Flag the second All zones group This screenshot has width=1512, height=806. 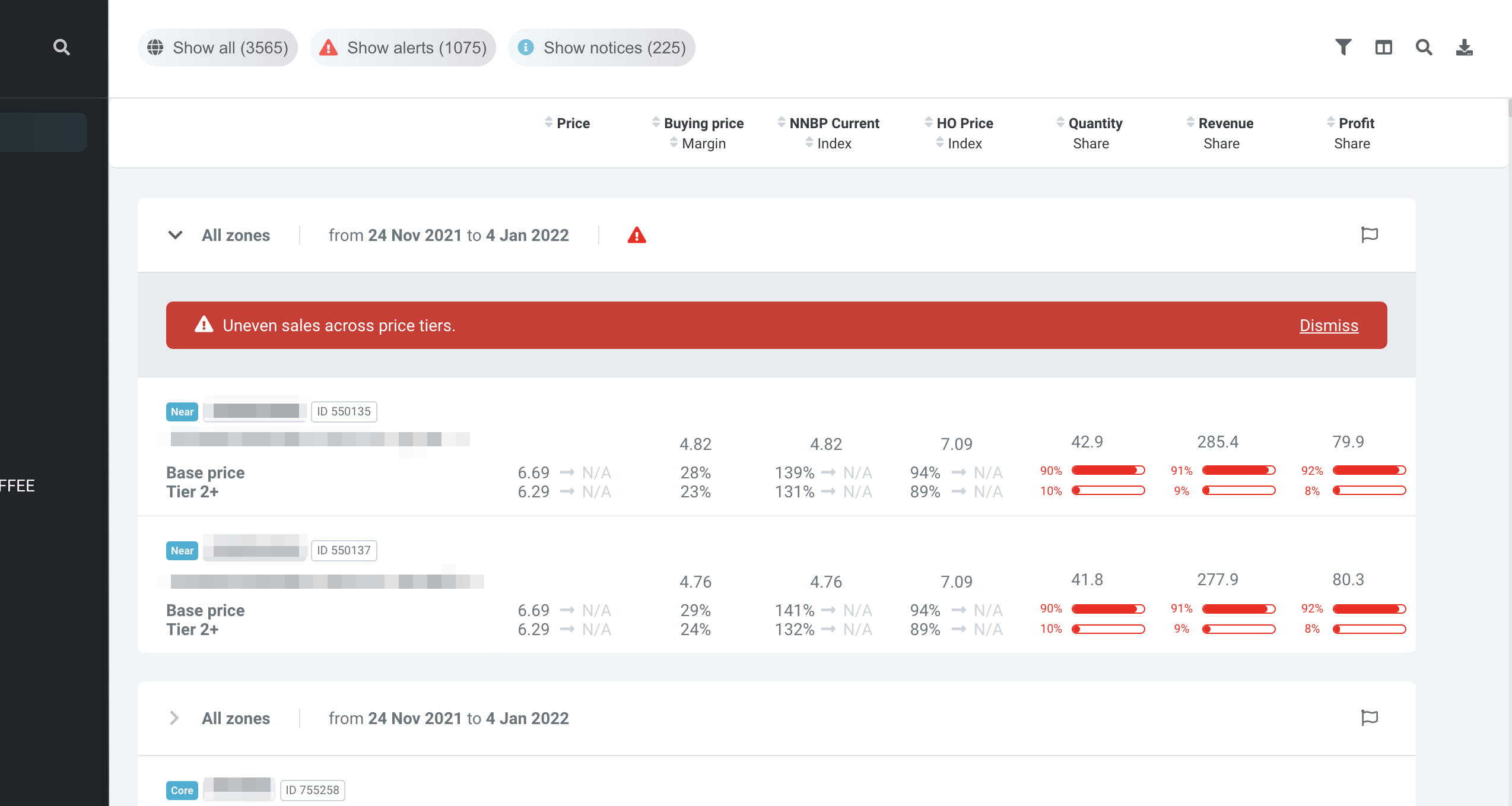tap(1370, 718)
